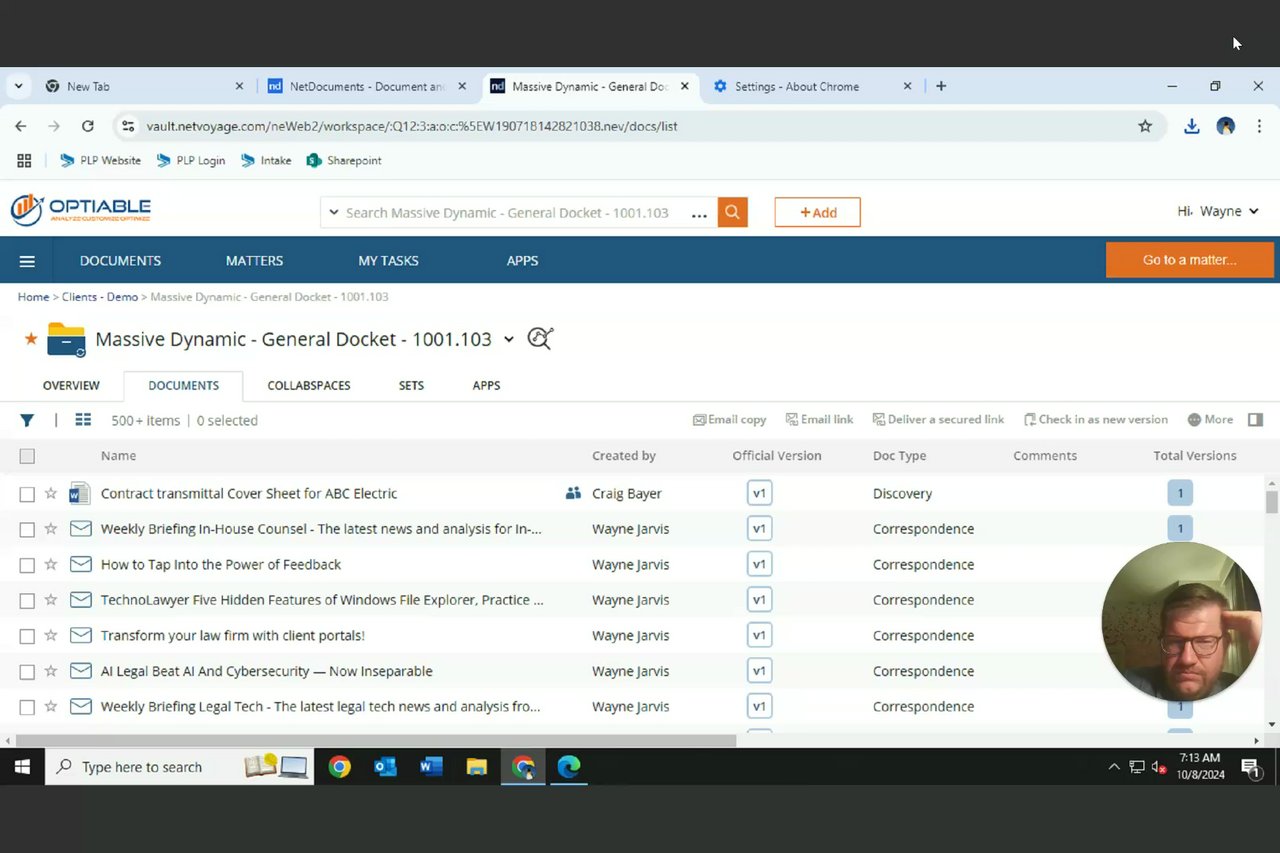Open MY TASKS in the navigation bar
This screenshot has width=1280, height=853.
coord(388,261)
